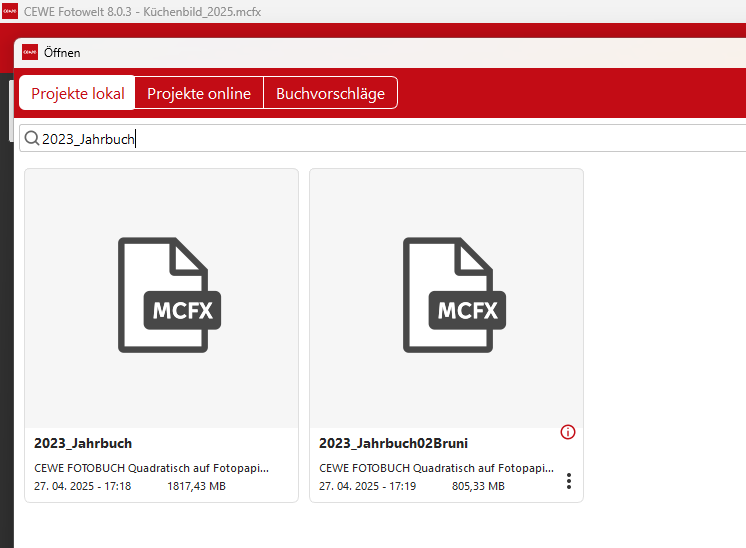
Task: Click the date 27. 04. 2025 - 17:18
Action: pyautogui.click(x=82, y=486)
